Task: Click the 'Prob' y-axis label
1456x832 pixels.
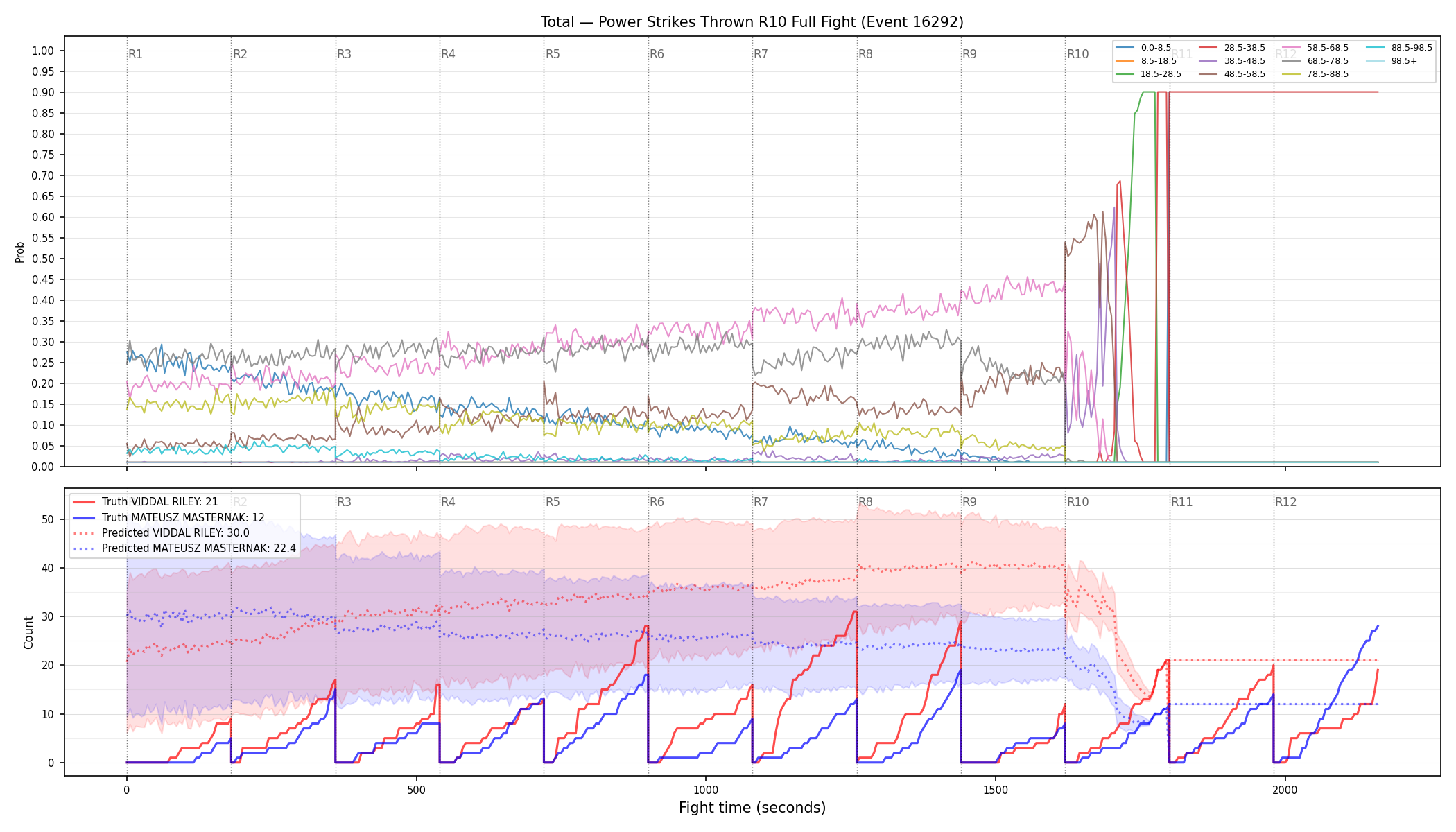Action: [19, 252]
